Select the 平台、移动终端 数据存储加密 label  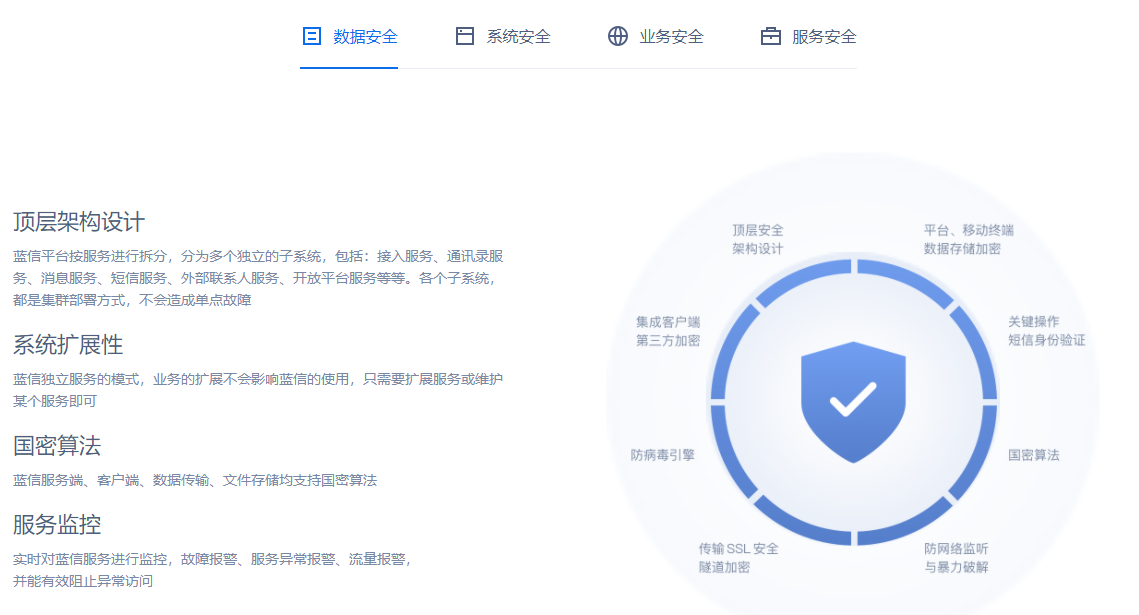[968, 240]
